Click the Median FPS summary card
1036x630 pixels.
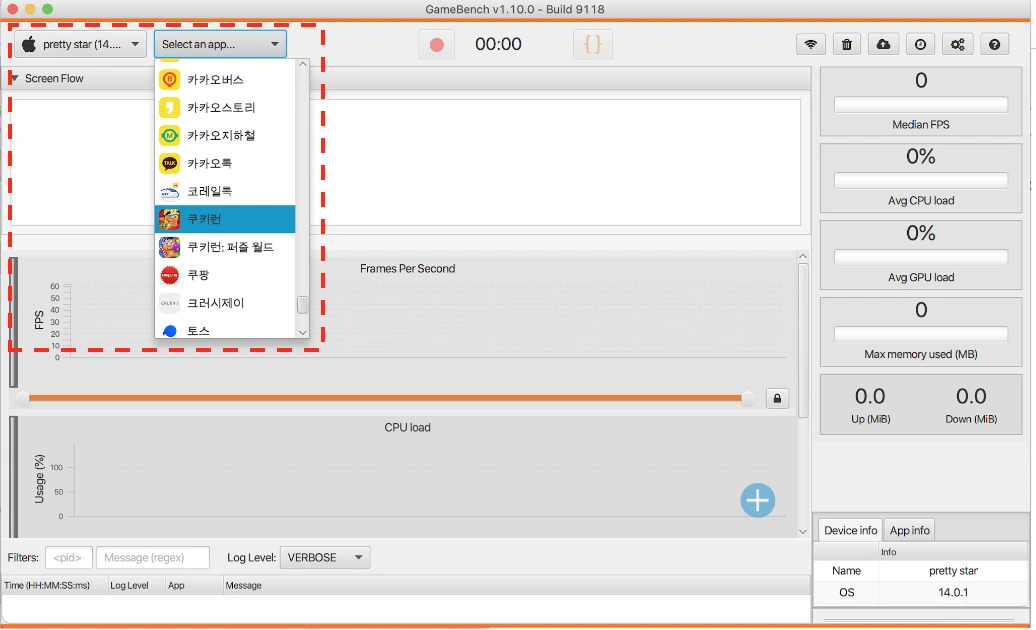coord(920,102)
